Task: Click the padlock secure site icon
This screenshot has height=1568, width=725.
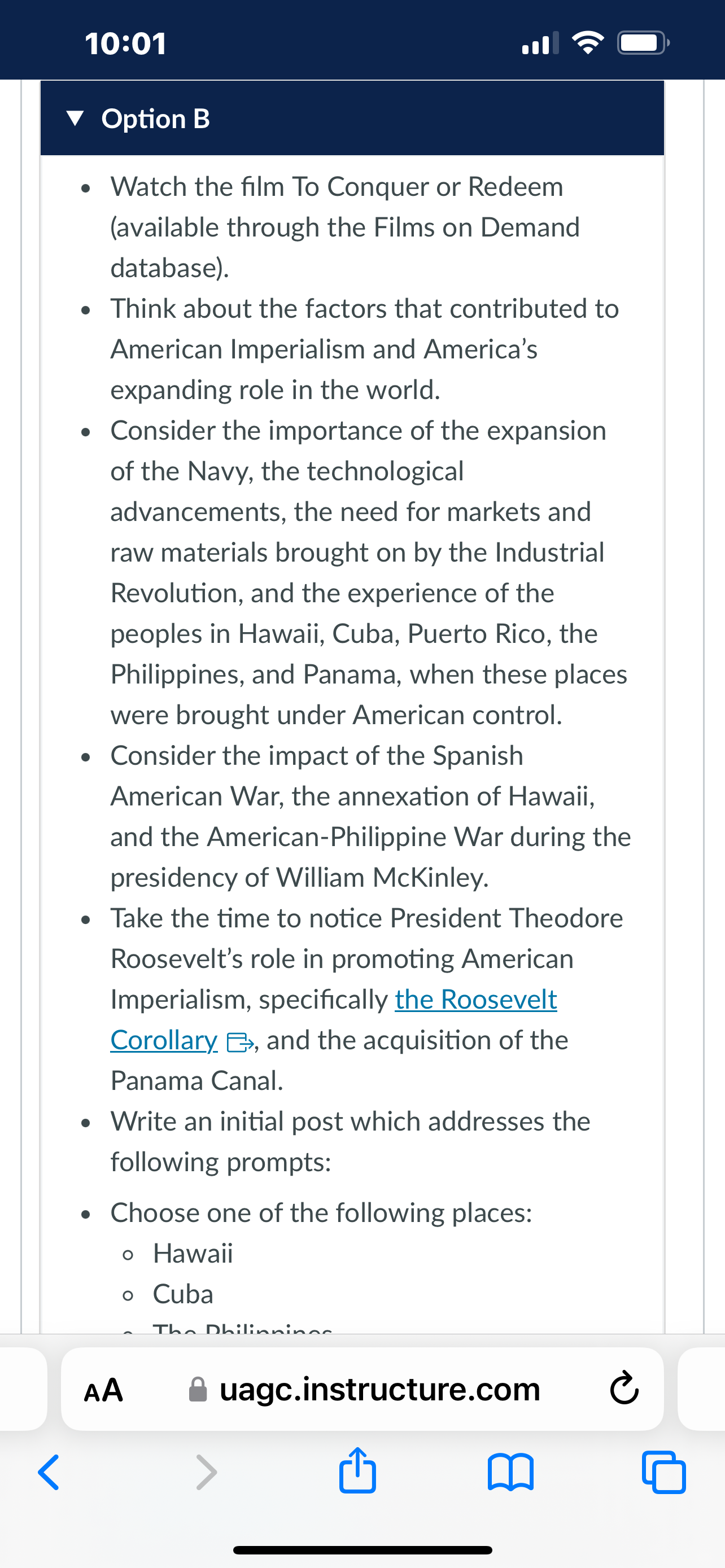Action: click(x=198, y=1390)
